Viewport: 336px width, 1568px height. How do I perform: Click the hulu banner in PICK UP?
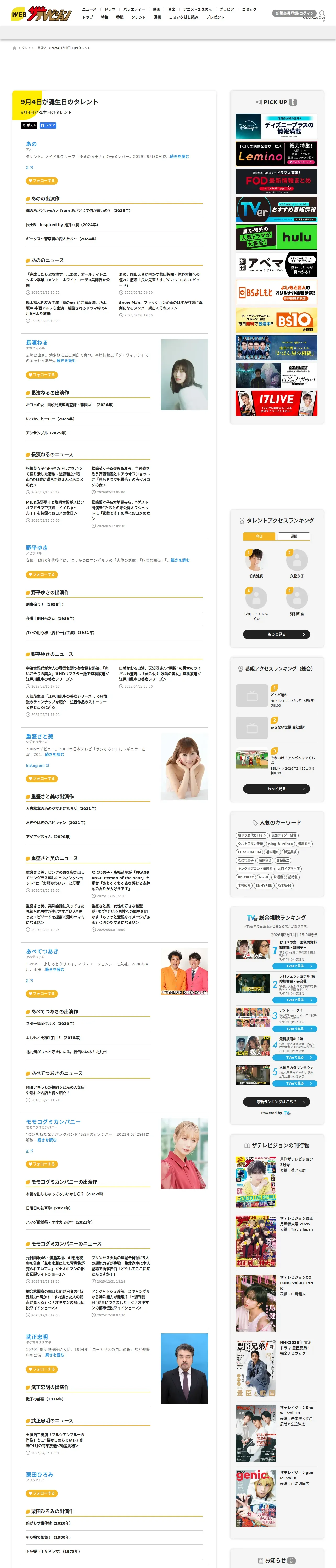(x=276, y=237)
